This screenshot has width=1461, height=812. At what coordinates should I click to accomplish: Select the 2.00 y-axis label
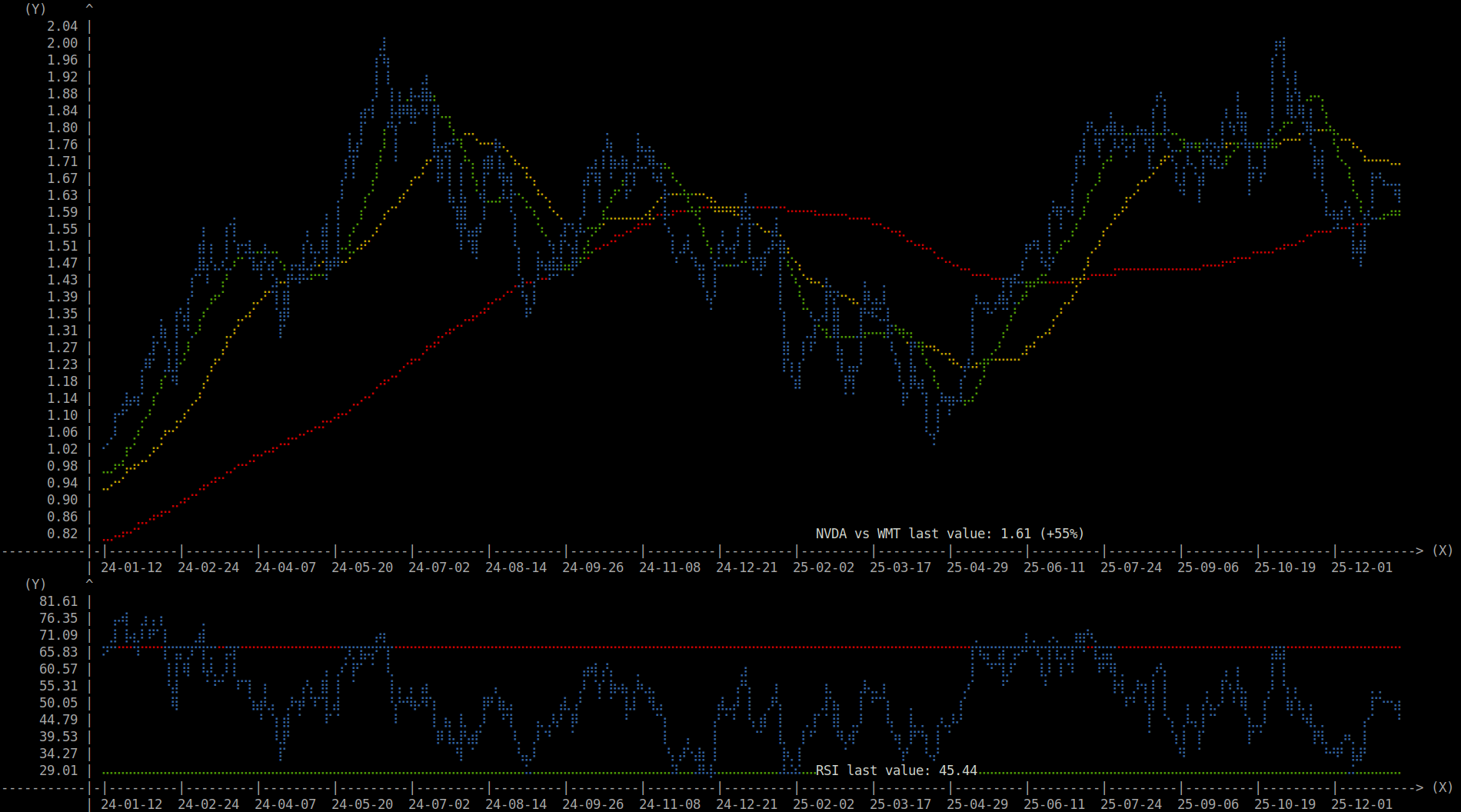click(62, 43)
